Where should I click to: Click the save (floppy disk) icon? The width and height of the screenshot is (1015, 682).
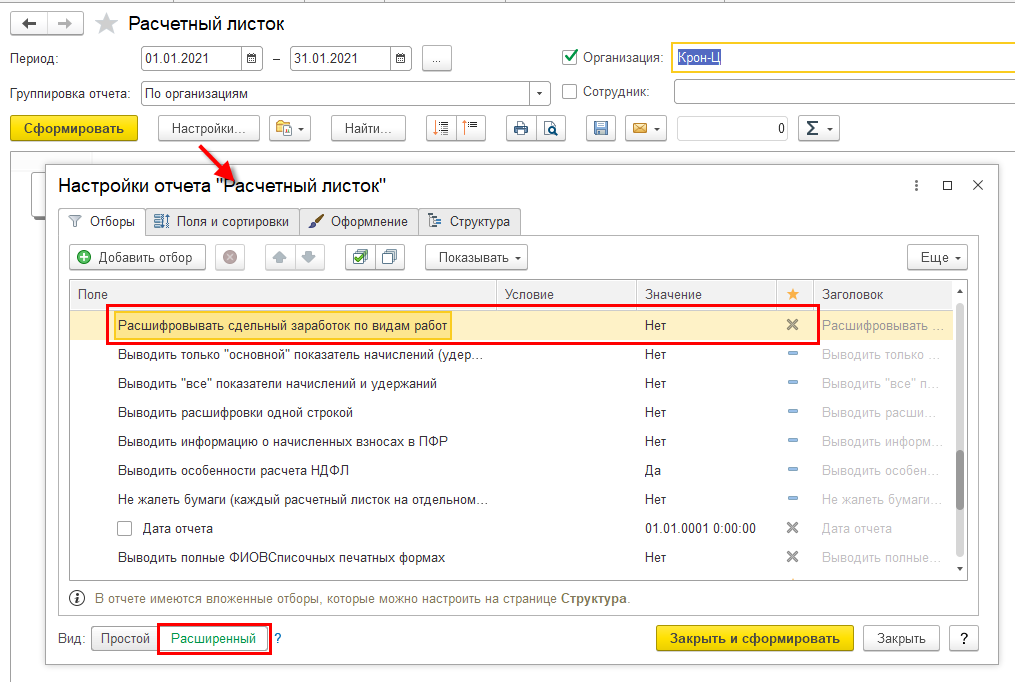pyautogui.click(x=600, y=128)
